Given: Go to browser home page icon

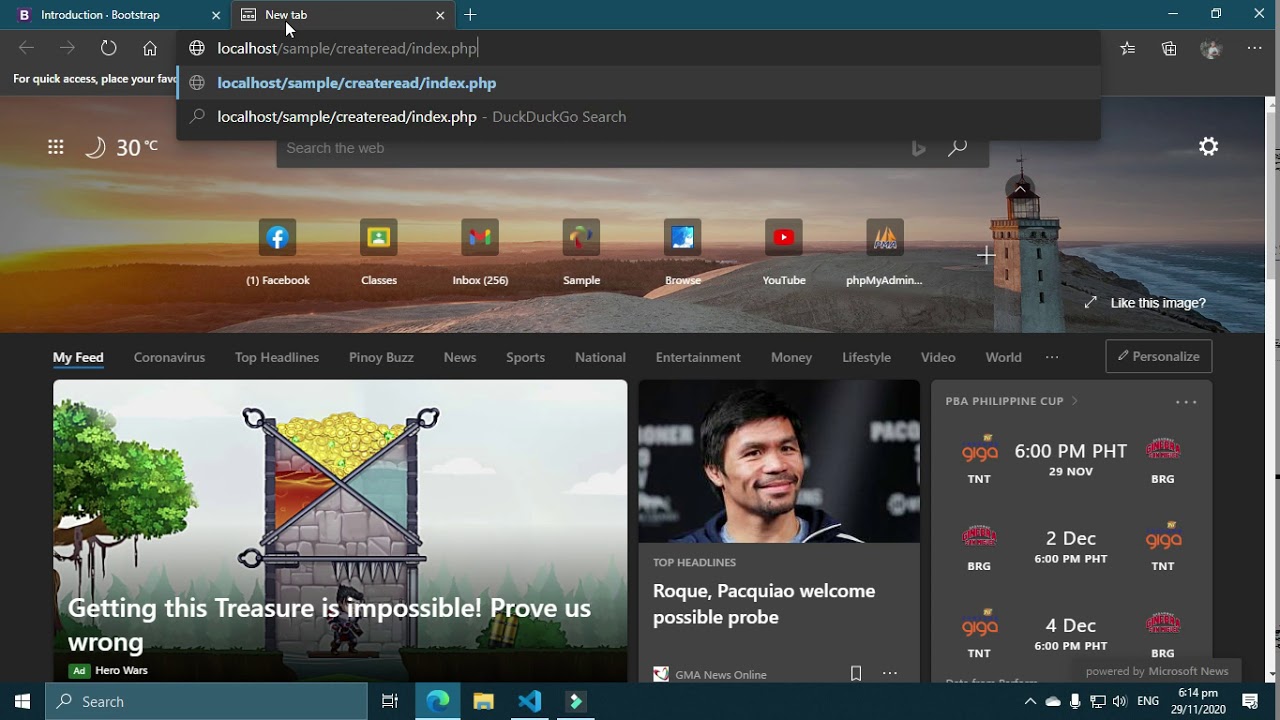Looking at the screenshot, I should [x=150, y=48].
